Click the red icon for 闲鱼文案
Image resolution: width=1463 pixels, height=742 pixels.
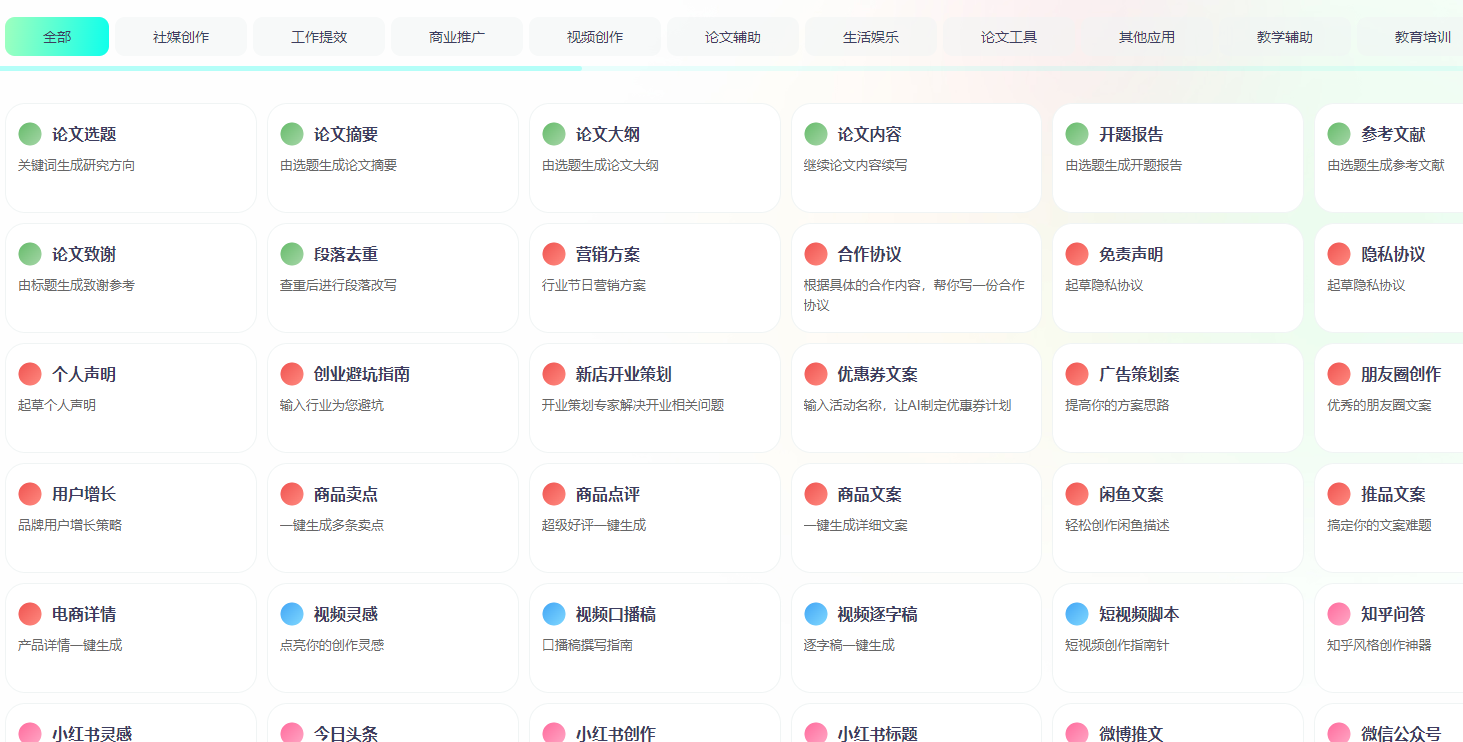click(x=1077, y=494)
